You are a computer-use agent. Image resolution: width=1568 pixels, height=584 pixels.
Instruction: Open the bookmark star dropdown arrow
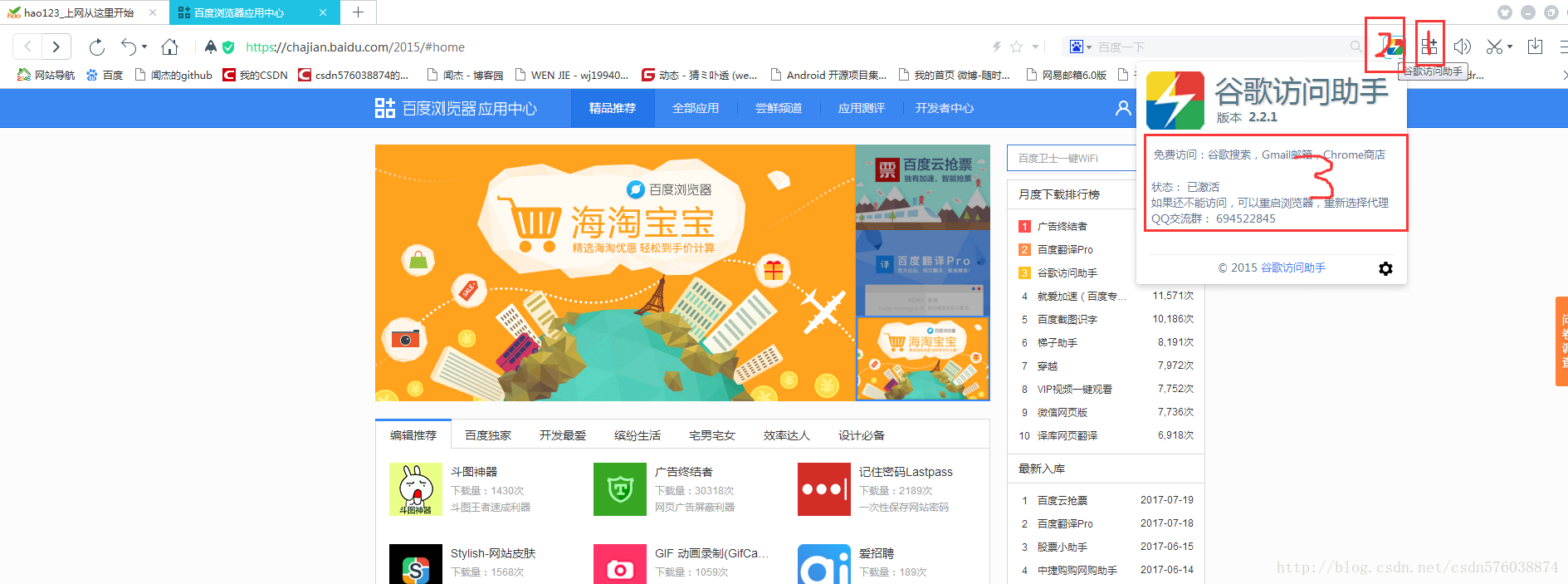[x=1035, y=47]
